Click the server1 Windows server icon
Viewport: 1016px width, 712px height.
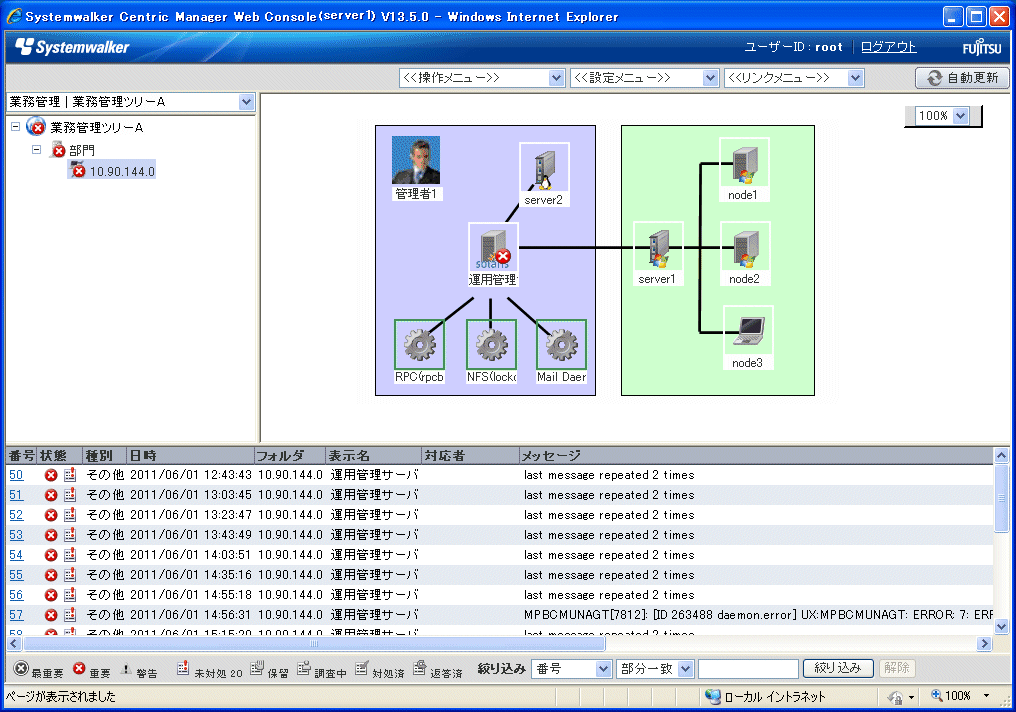(x=658, y=247)
